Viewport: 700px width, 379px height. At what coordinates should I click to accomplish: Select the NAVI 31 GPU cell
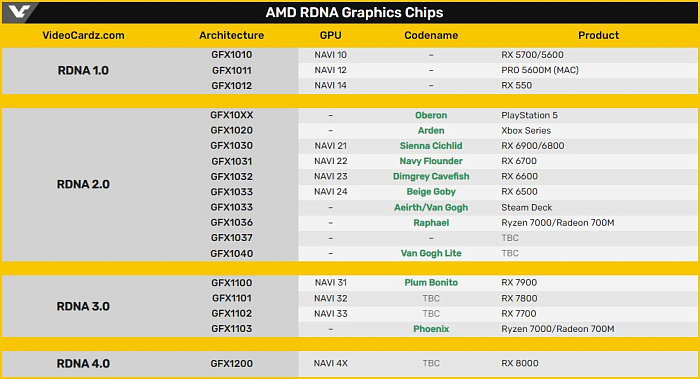(330, 283)
